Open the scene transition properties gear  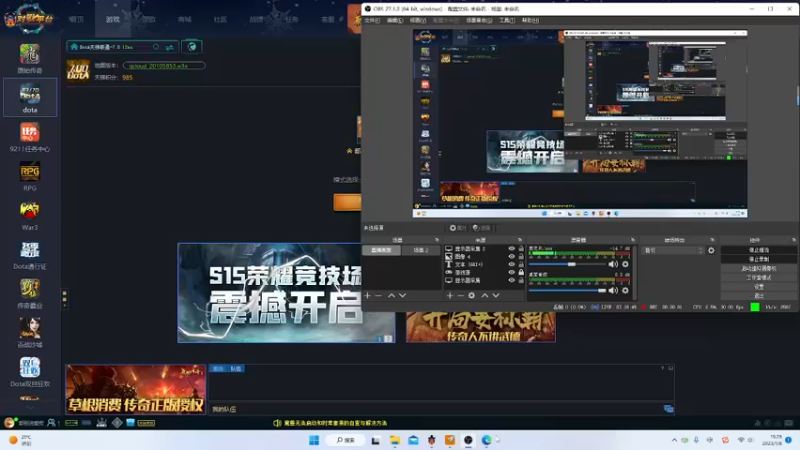click(711, 251)
